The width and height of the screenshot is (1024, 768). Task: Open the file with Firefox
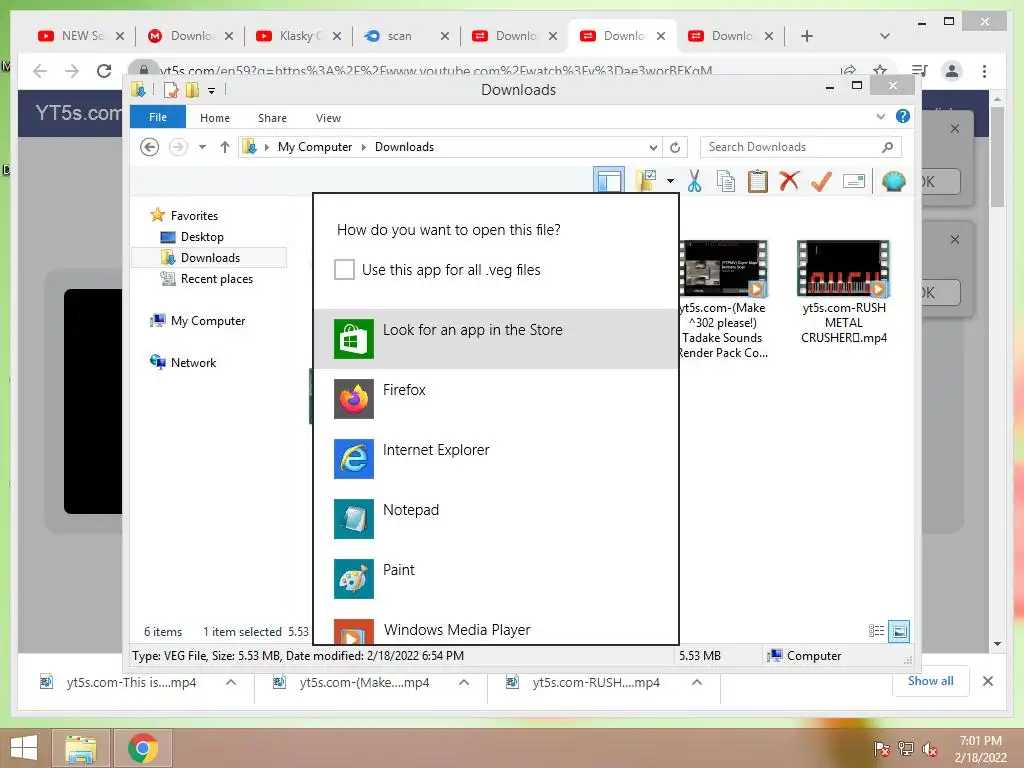[496, 398]
